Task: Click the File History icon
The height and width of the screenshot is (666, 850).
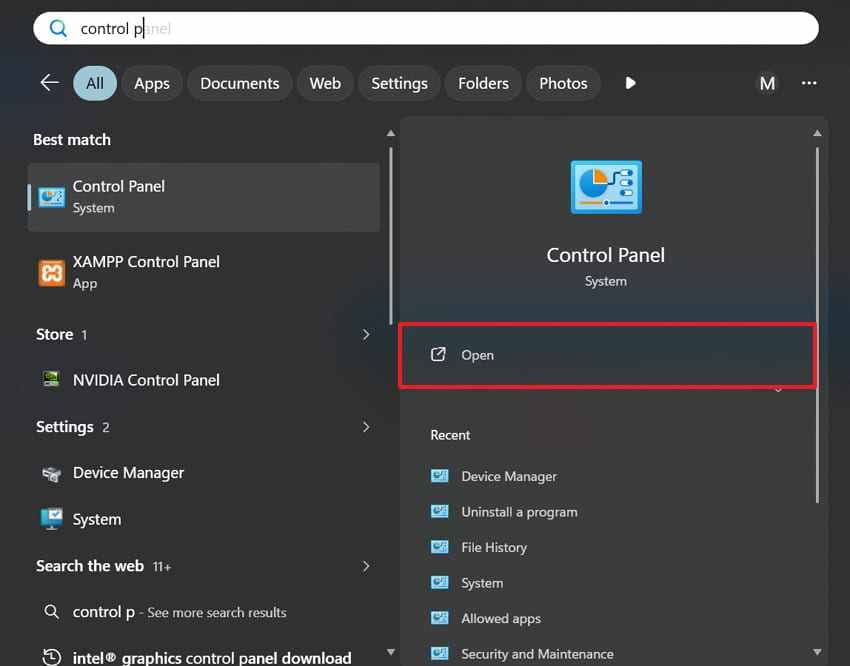Action: 440,547
